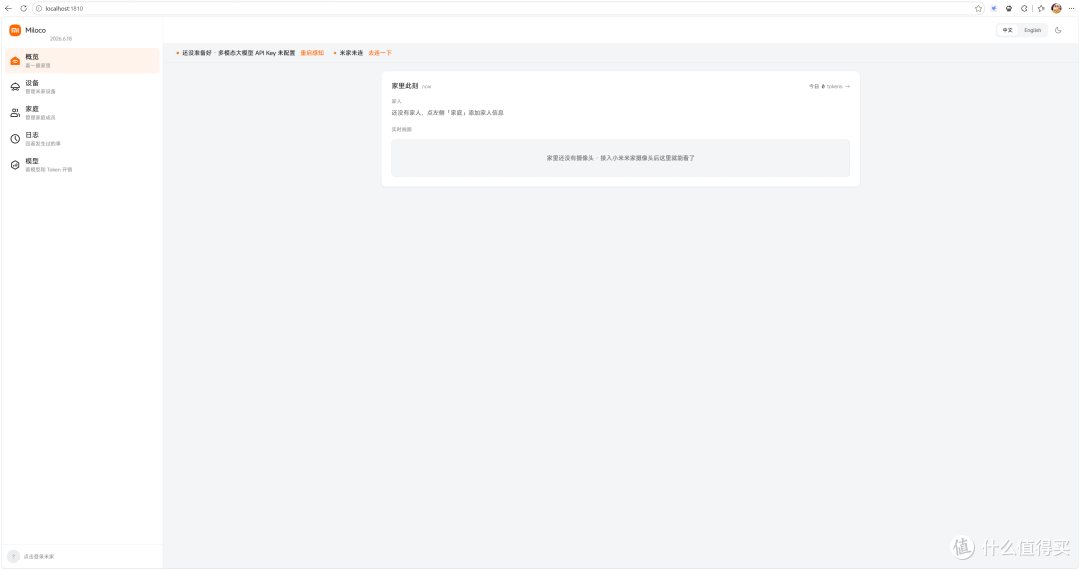Click the orange Miloco logo icon

pos(15,30)
